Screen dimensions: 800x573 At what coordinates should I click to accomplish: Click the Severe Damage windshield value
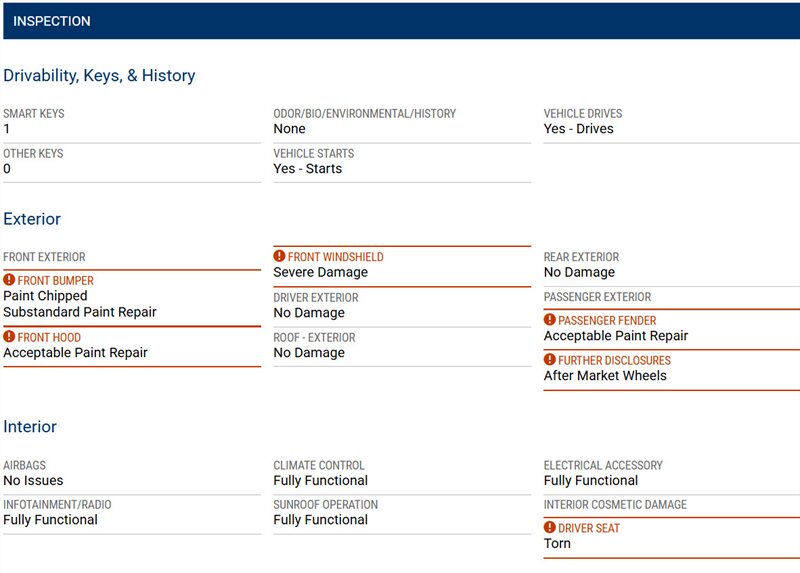(321, 272)
